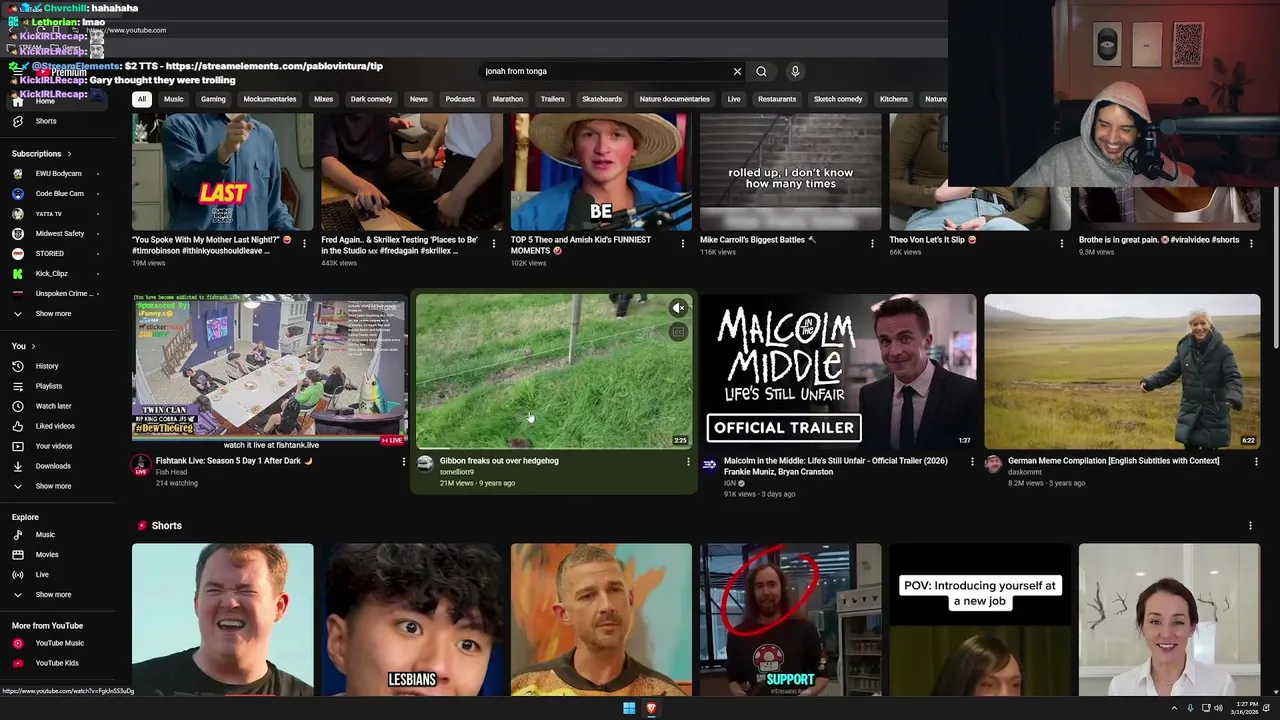Select the All filter chip
The height and width of the screenshot is (720, 1280).
(x=142, y=99)
